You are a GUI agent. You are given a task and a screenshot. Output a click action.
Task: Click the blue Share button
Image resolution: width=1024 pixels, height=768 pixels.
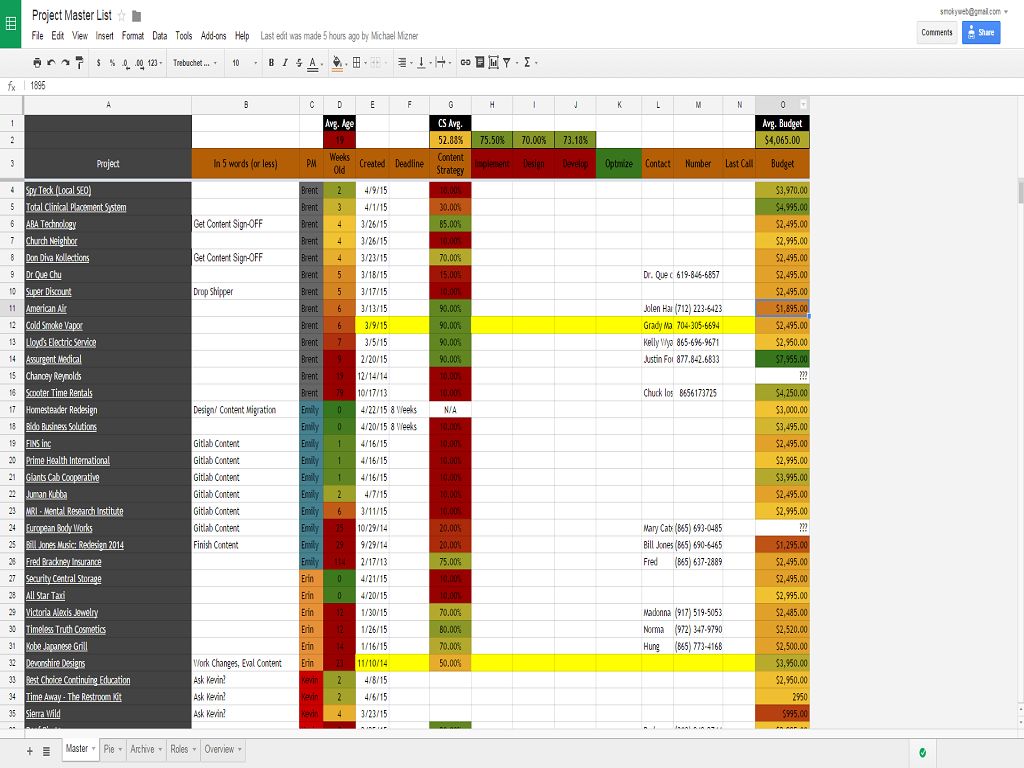981,32
